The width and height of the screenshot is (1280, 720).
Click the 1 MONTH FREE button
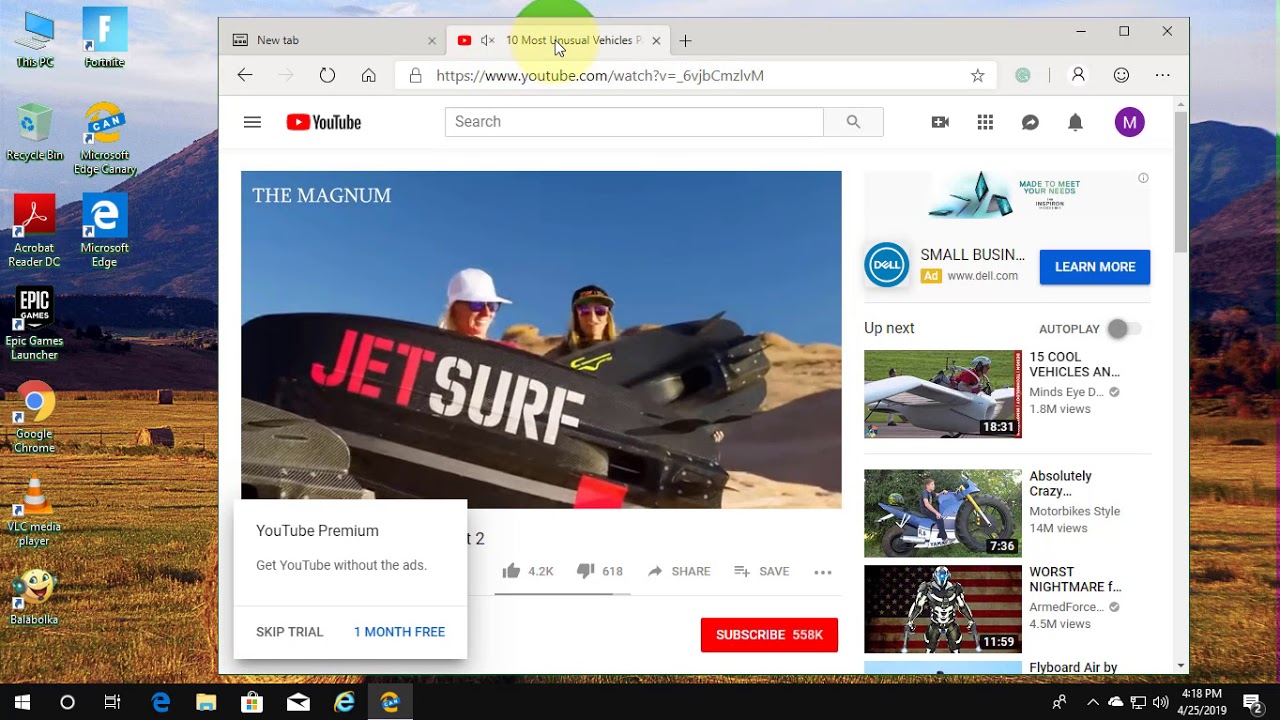[399, 632]
